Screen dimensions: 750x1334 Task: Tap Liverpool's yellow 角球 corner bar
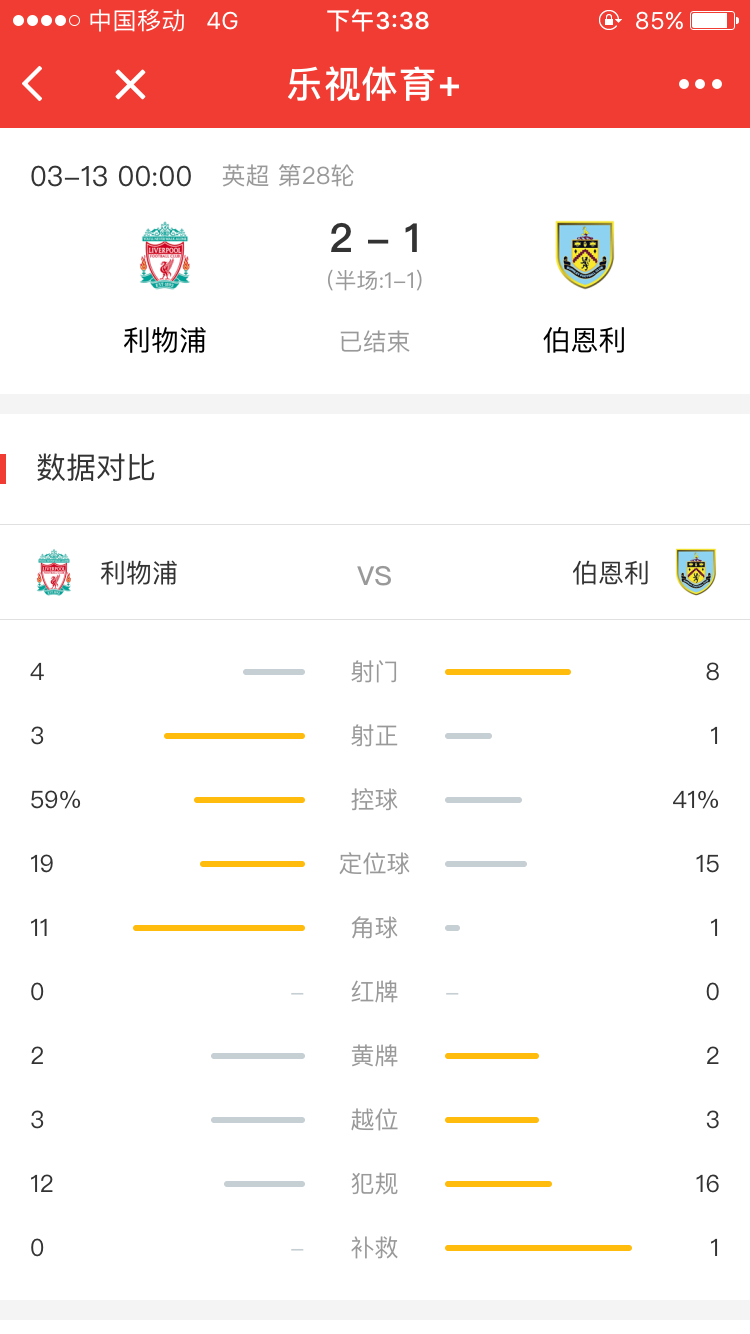218,928
